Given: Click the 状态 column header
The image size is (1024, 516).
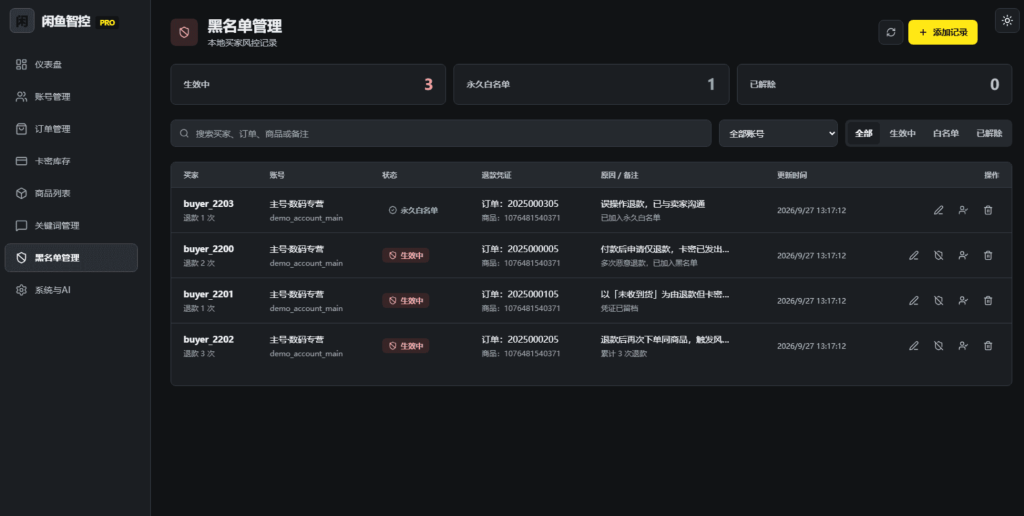Looking at the screenshot, I should point(389,175).
